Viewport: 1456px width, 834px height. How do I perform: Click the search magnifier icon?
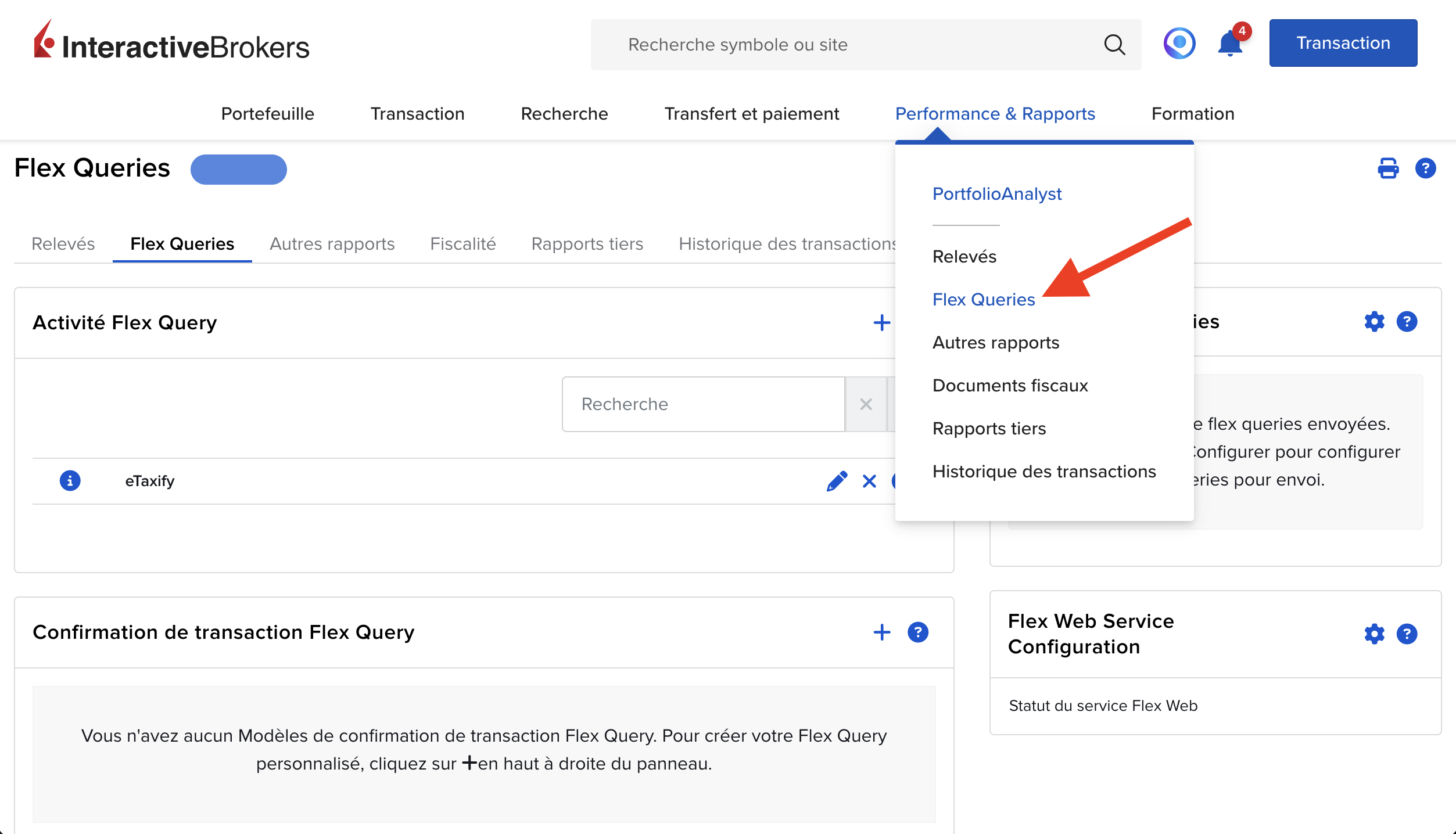click(1114, 45)
